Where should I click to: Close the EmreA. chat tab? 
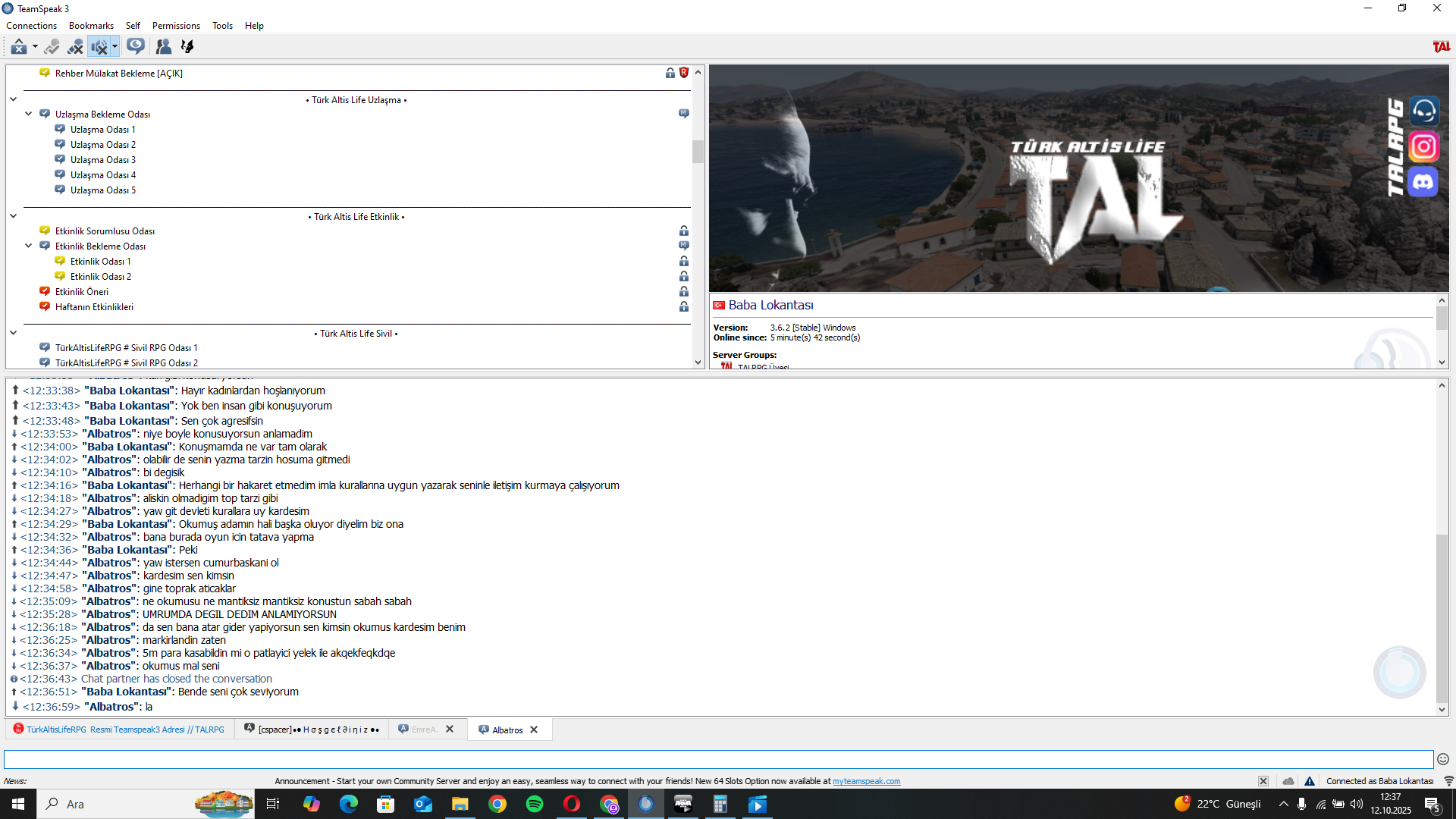click(x=450, y=730)
